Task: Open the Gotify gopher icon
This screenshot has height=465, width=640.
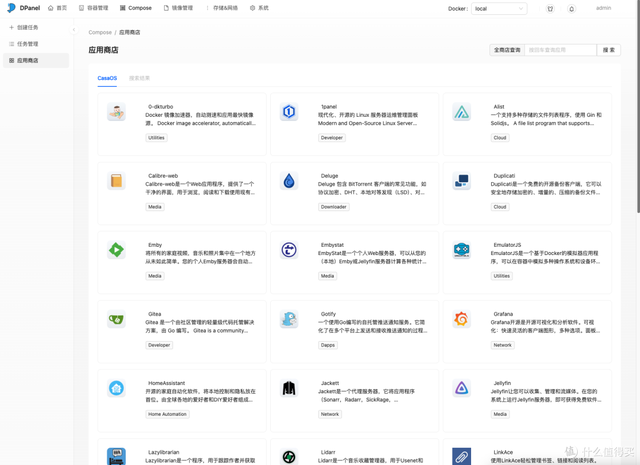Action: tap(289, 319)
